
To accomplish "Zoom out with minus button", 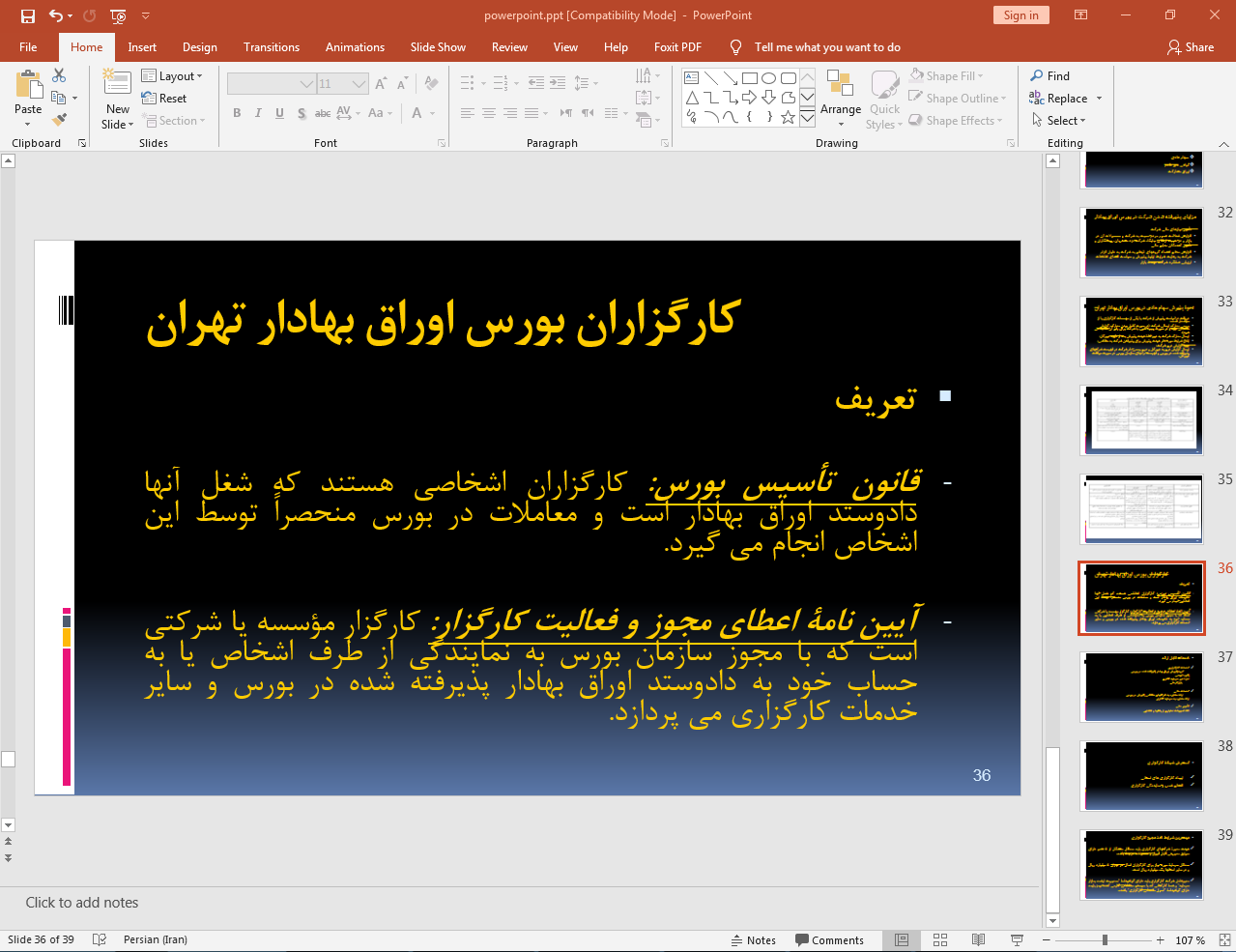I will (x=1046, y=940).
